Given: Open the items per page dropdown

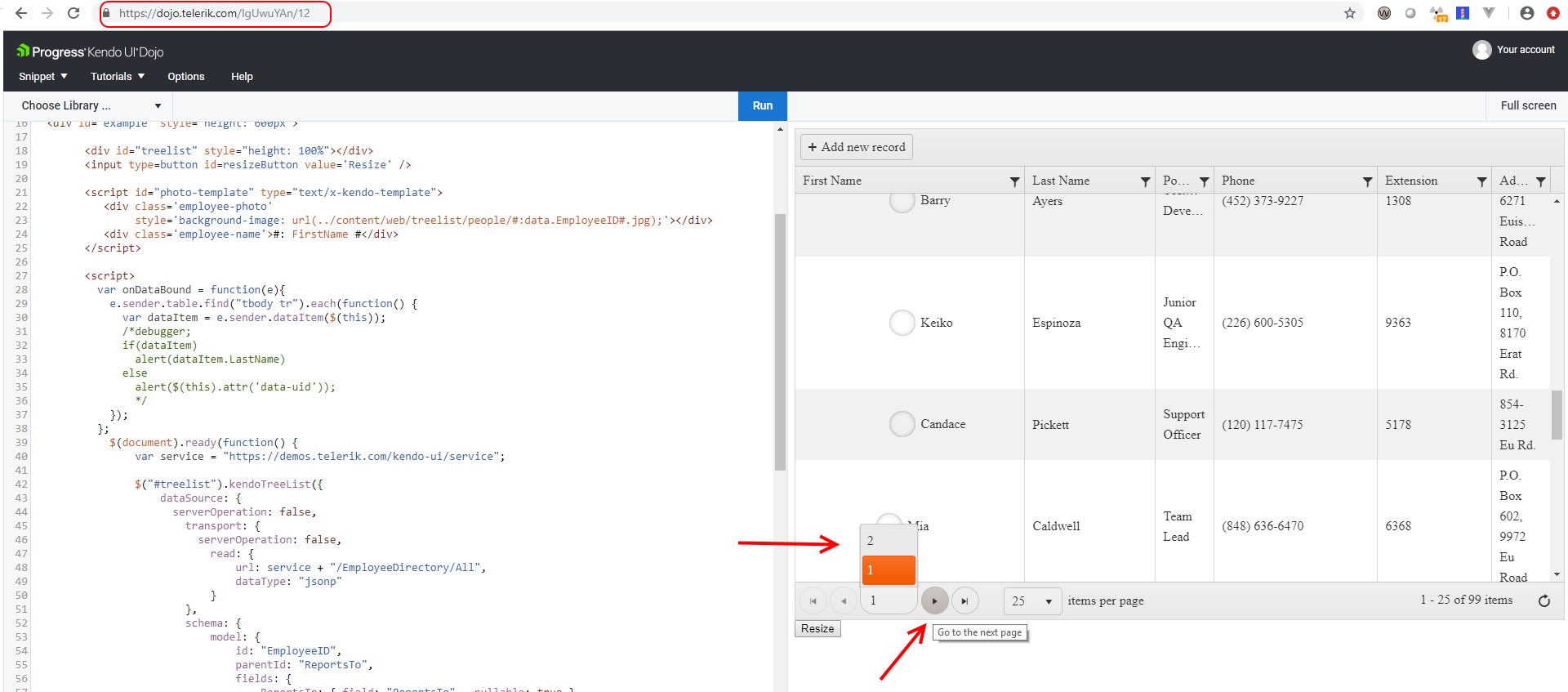Looking at the screenshot, I should click(1032, 601).
